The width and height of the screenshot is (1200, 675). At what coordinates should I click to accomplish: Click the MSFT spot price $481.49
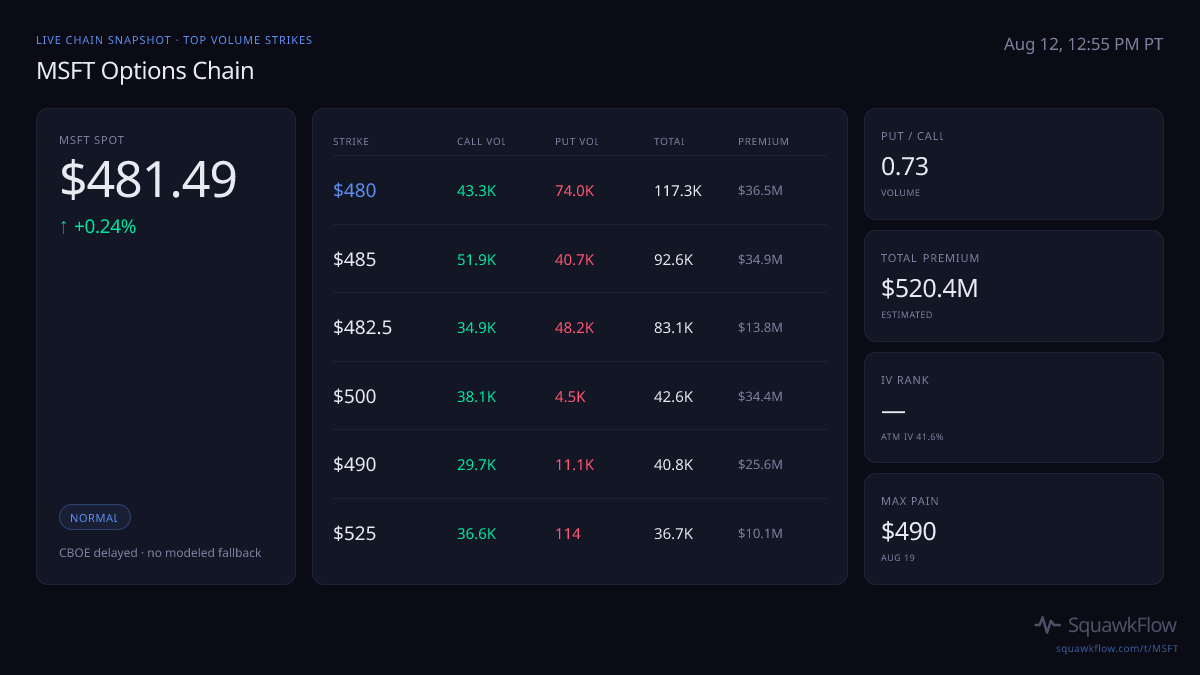pos(148,180)
